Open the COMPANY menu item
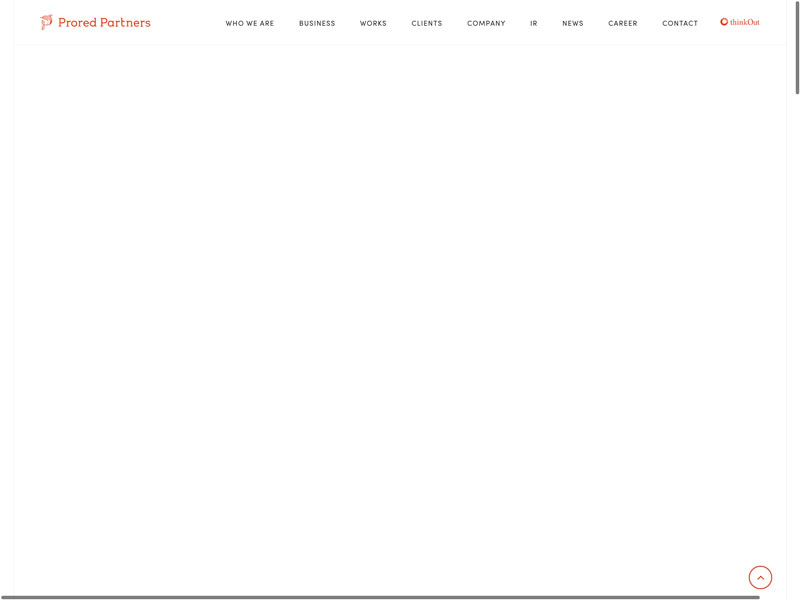 coord(486,23)
